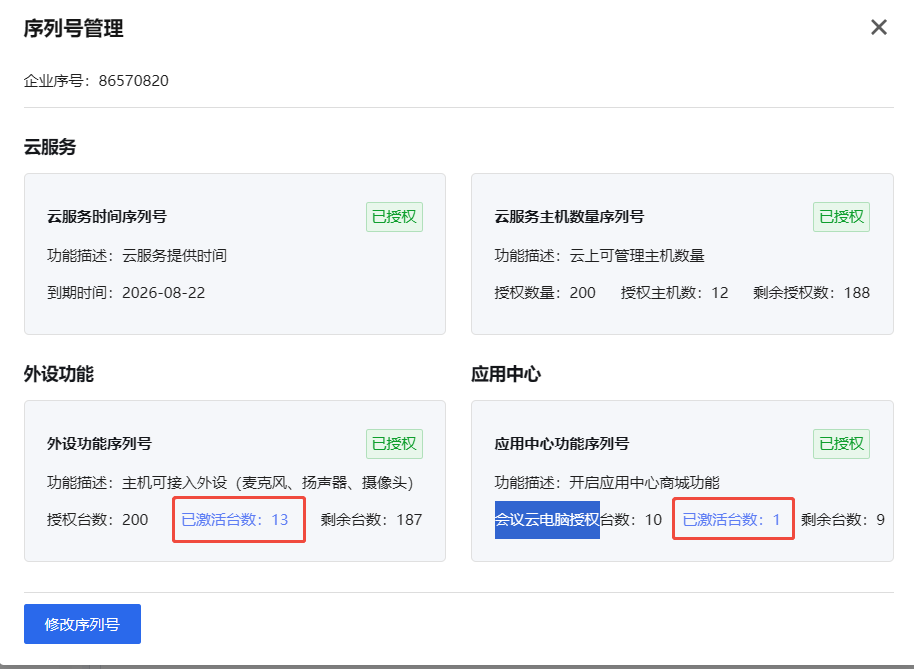Close the 序列号管理 dialog
The height and width of the screenshot is (669, 914).
pyautogui.click(x=879, y=27)
